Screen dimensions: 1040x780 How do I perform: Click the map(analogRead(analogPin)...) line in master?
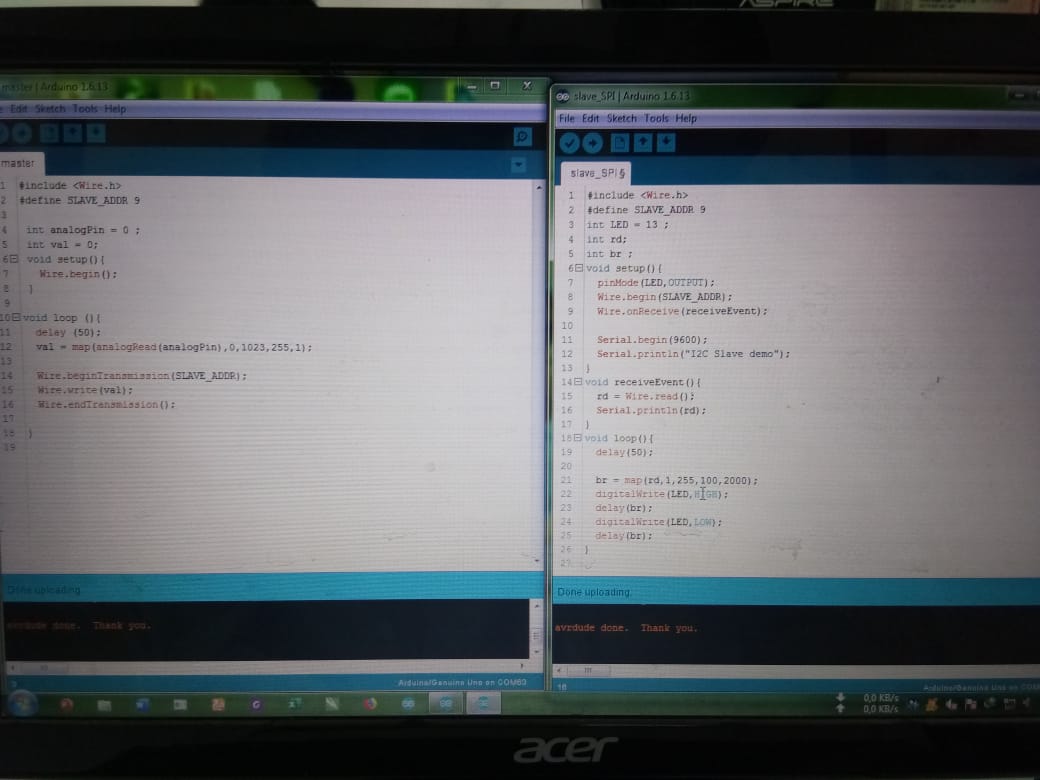[174, 347]
